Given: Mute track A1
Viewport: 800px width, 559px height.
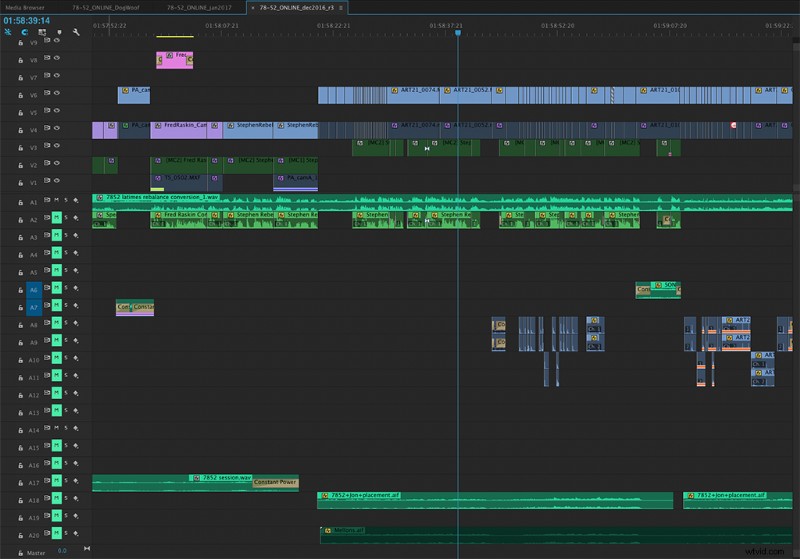Looking at the screenshot, I should point(57,200).
